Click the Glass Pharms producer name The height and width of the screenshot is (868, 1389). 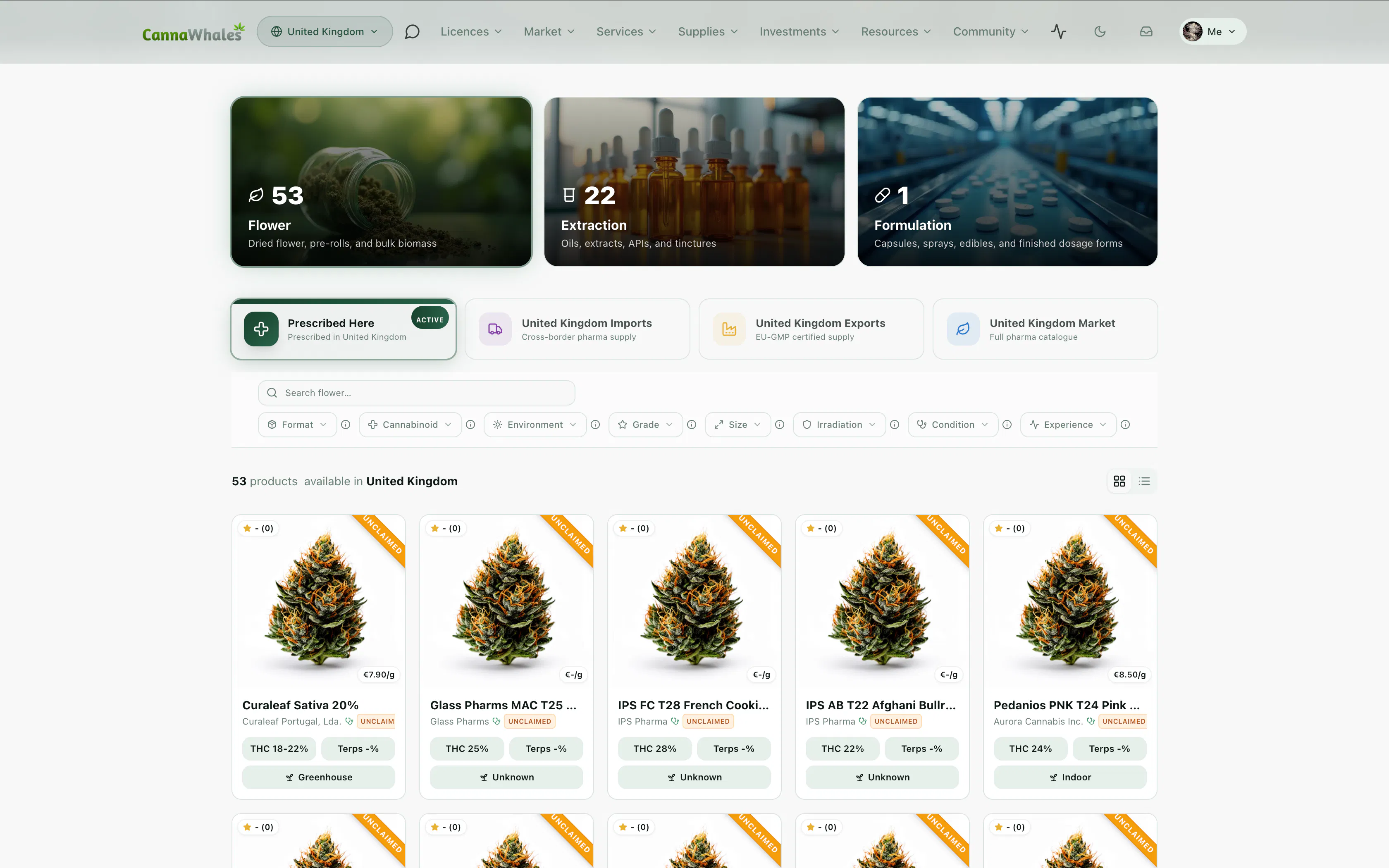pos(459,722)
